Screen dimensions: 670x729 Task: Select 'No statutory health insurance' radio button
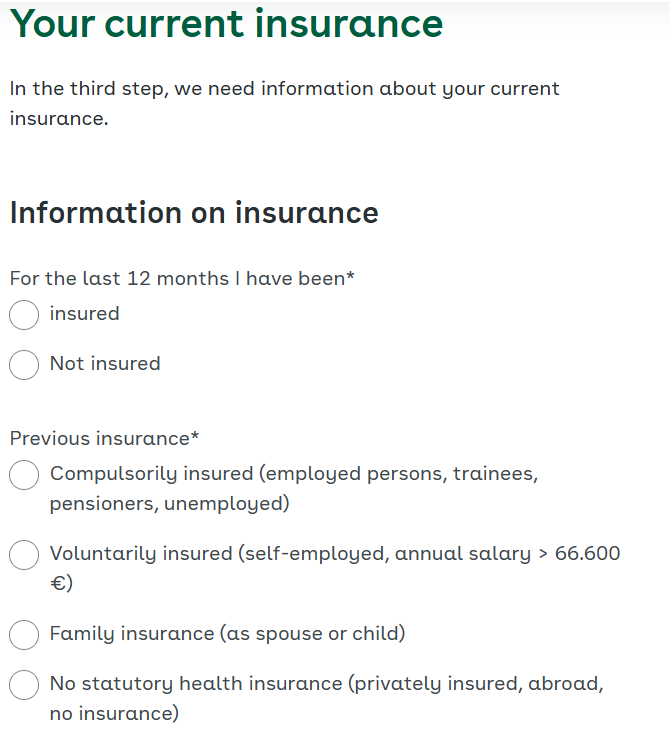tap(24, 685)
